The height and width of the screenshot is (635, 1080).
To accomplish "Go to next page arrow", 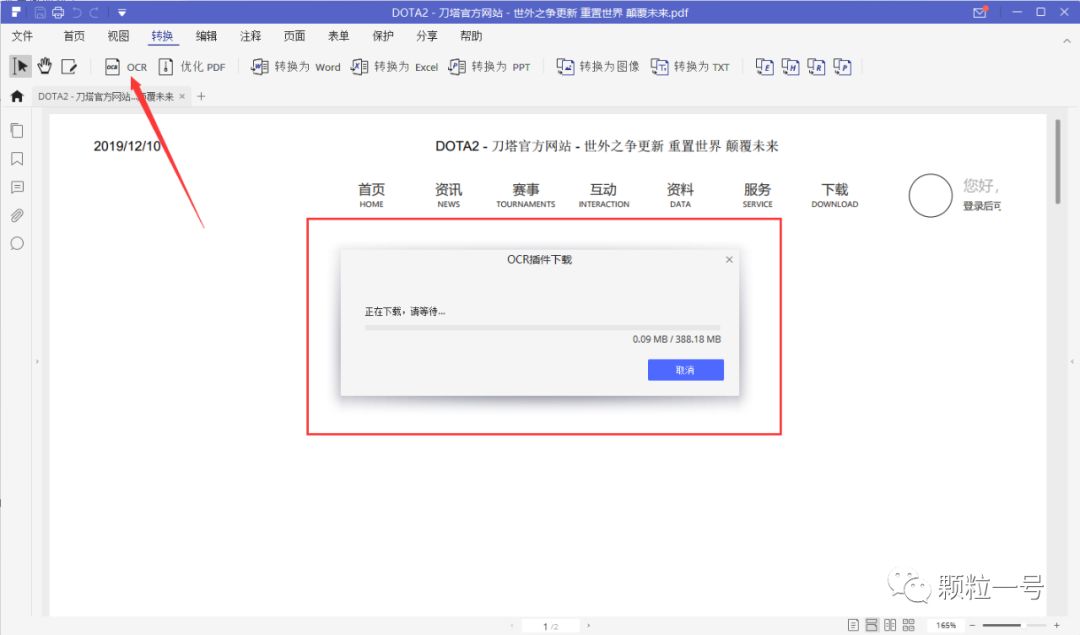I will coord(588,625).
